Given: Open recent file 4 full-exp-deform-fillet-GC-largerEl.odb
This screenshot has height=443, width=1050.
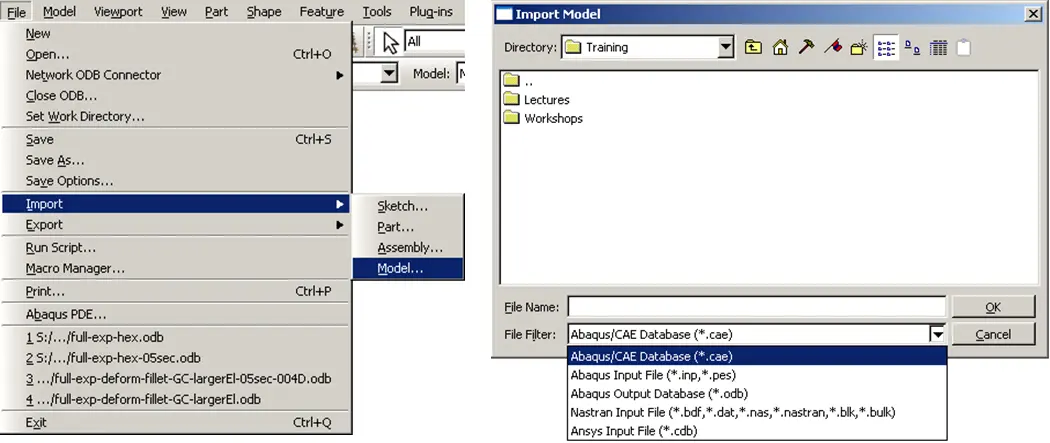Looking at the screenshot, I should point(175,400).
